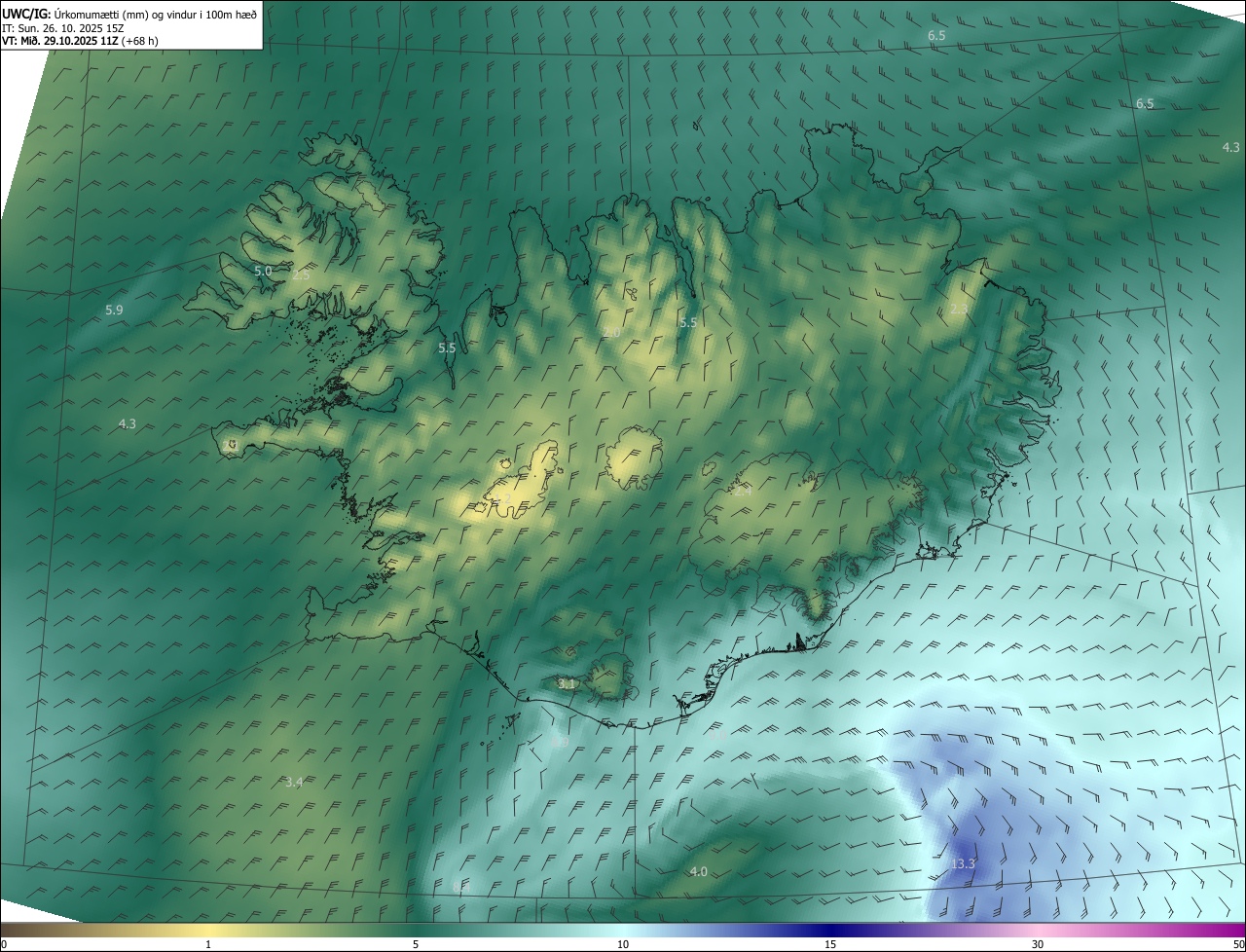Click the 2.4 value label on the map
This screenshot has width=1246, height=952.
tap(743, 492)
